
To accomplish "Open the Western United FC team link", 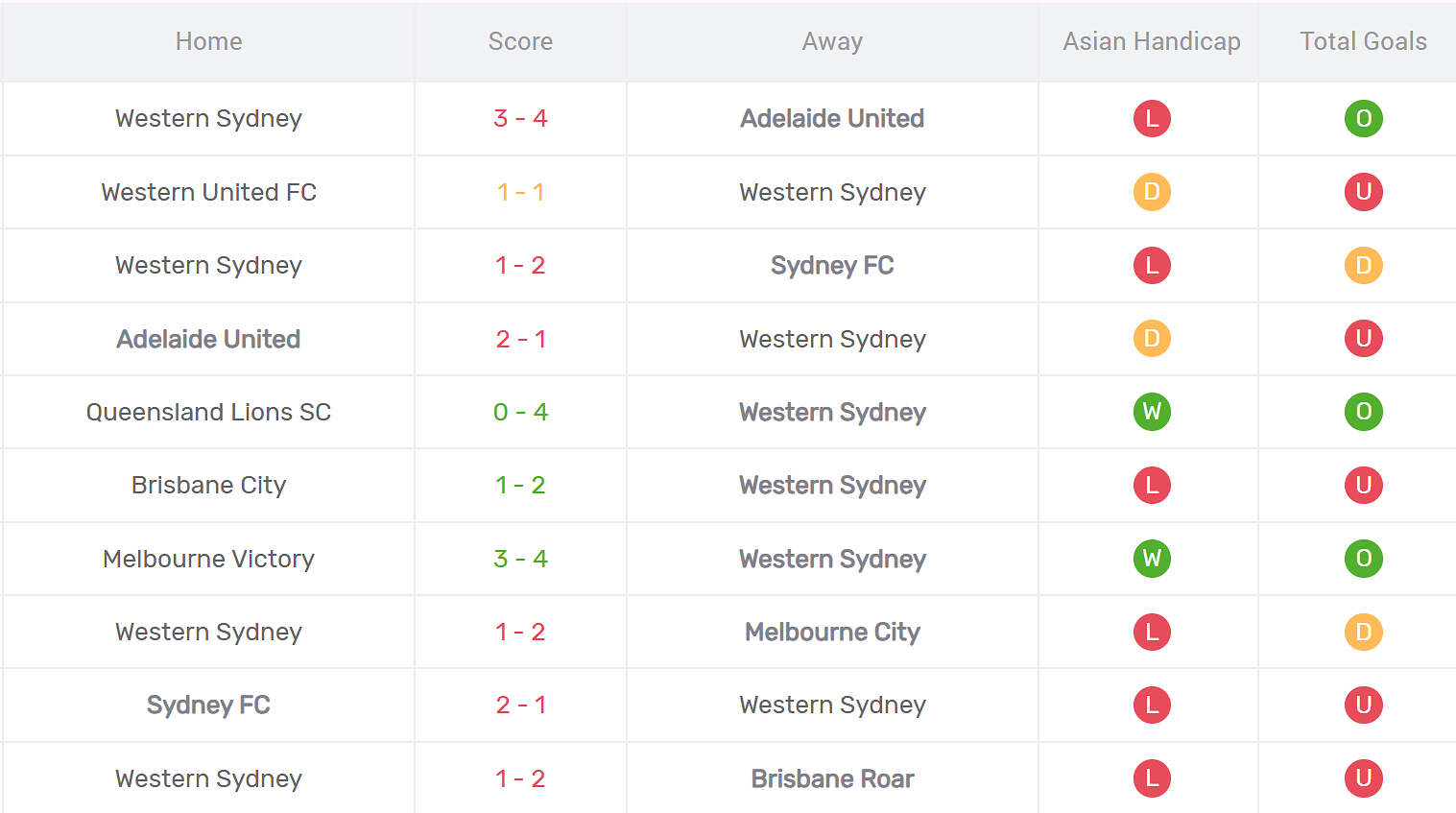I will [x=208, y=192].
